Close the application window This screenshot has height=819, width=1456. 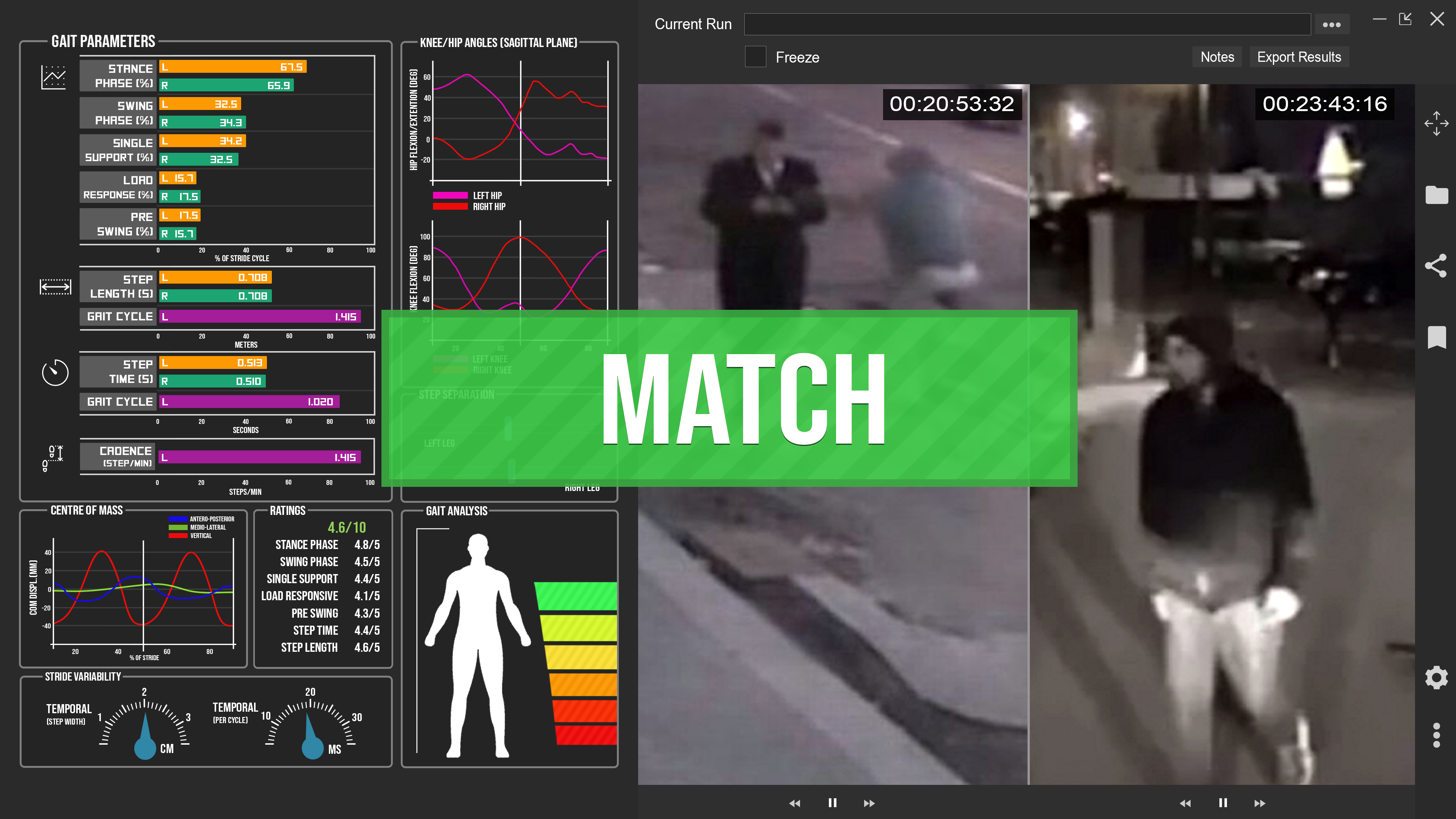[x=1437, y=19]
